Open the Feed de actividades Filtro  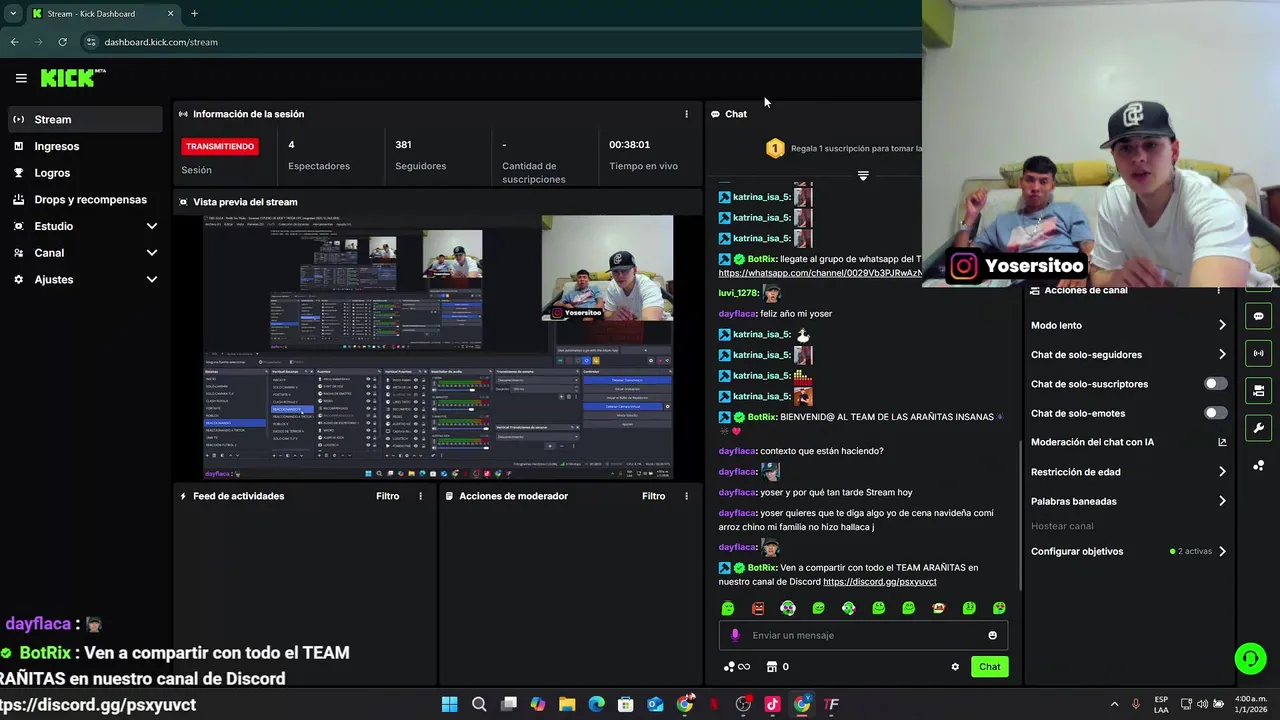click(387, 496)
